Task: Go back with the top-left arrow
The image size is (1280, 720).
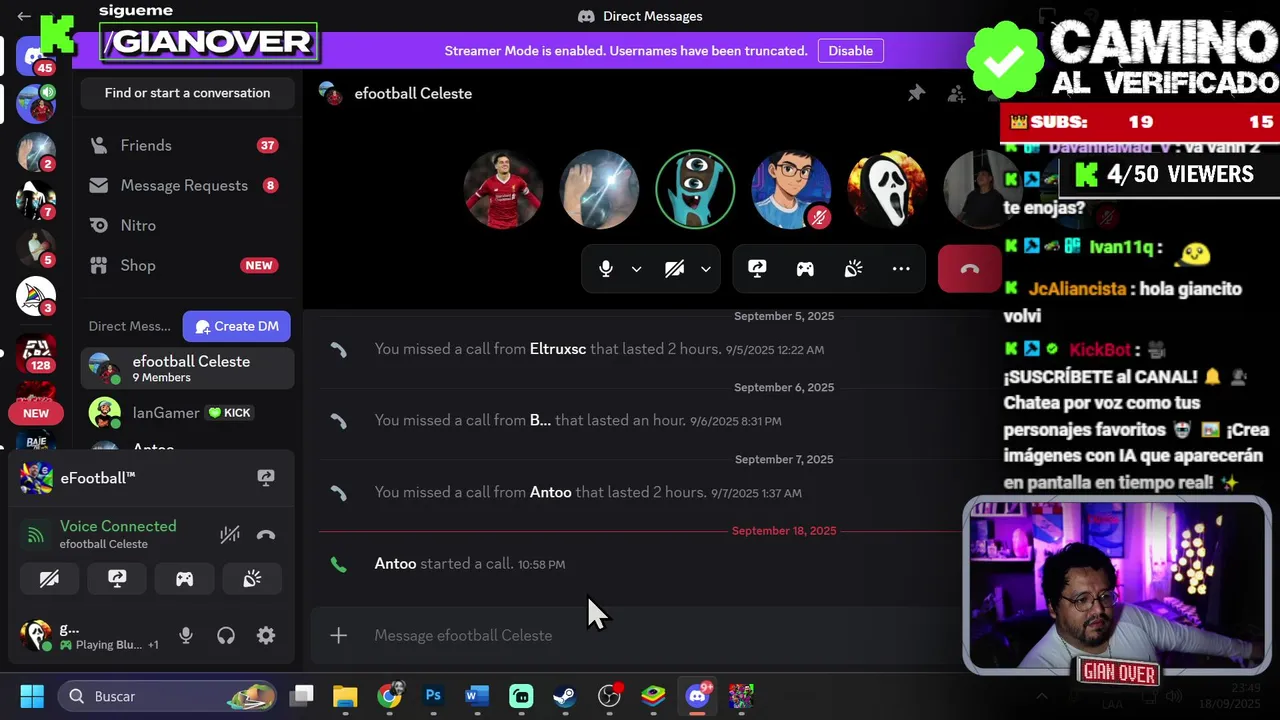Action: 24,16
